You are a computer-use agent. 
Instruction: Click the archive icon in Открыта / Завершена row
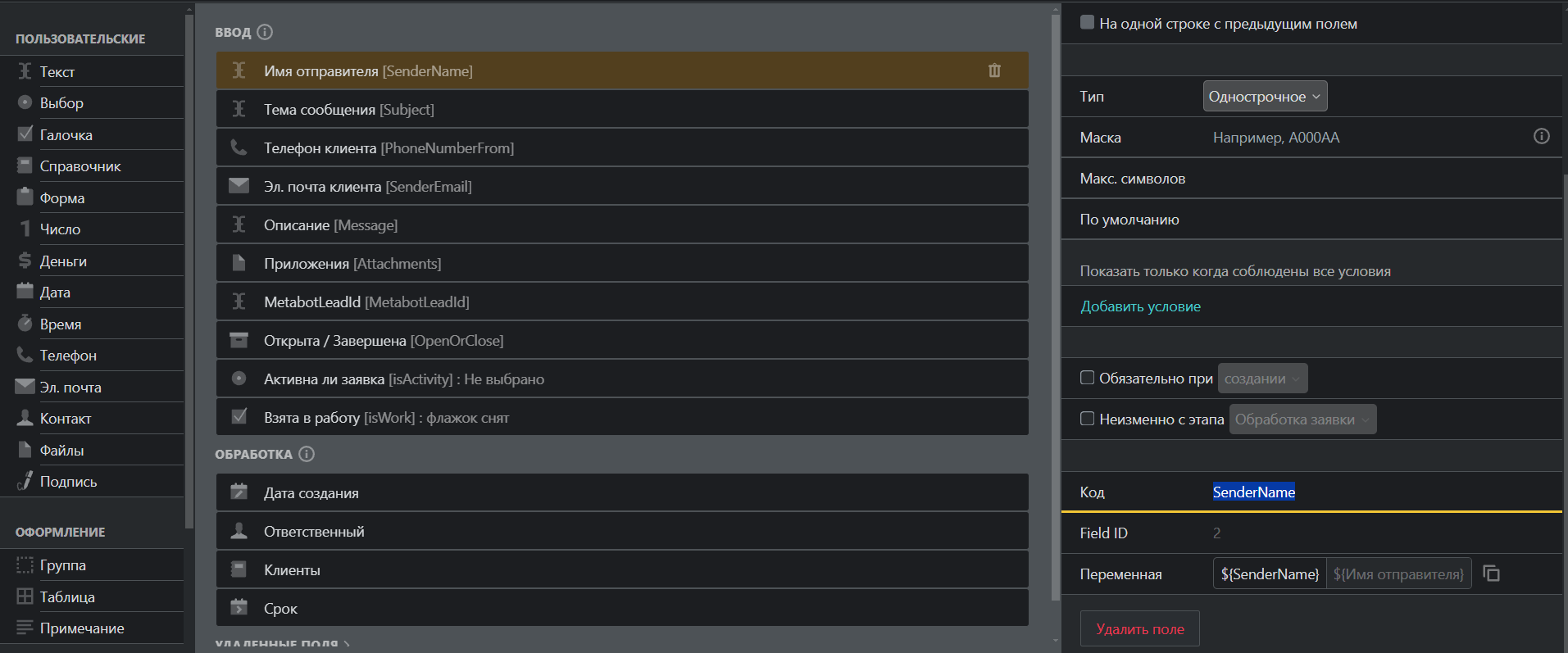pos(239,340)
